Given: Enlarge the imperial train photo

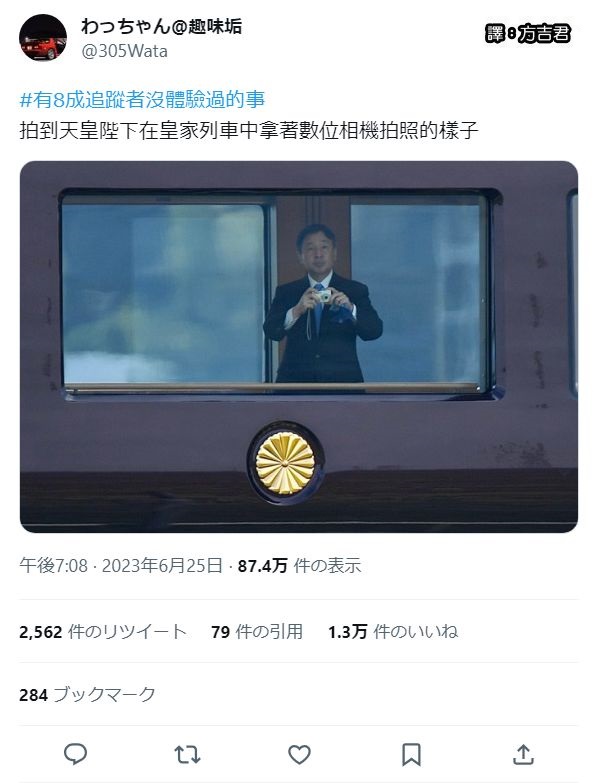Looking at the screenshot, I should (299, 347).
